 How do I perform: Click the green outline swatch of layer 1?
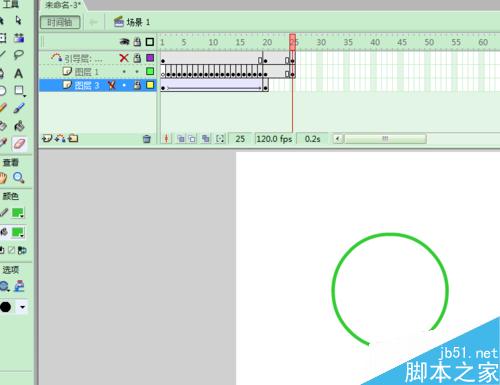pos(150,71)
